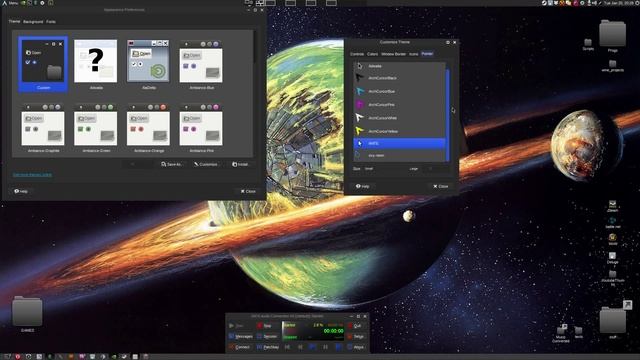Choose the ArchCursorBlue pointer
The image size is (640, 360).
click(x=399, y=91)
